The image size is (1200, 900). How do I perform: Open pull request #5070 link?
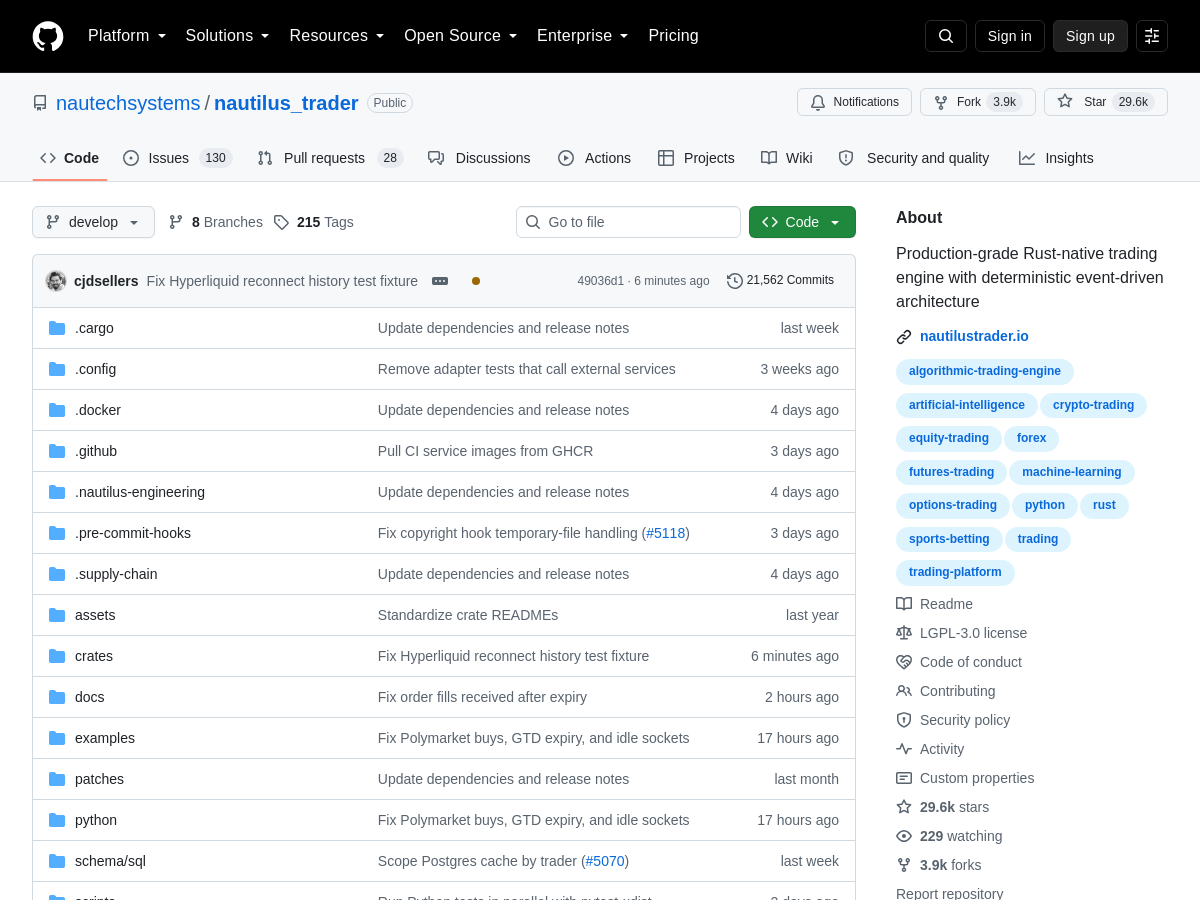point(605,861)
